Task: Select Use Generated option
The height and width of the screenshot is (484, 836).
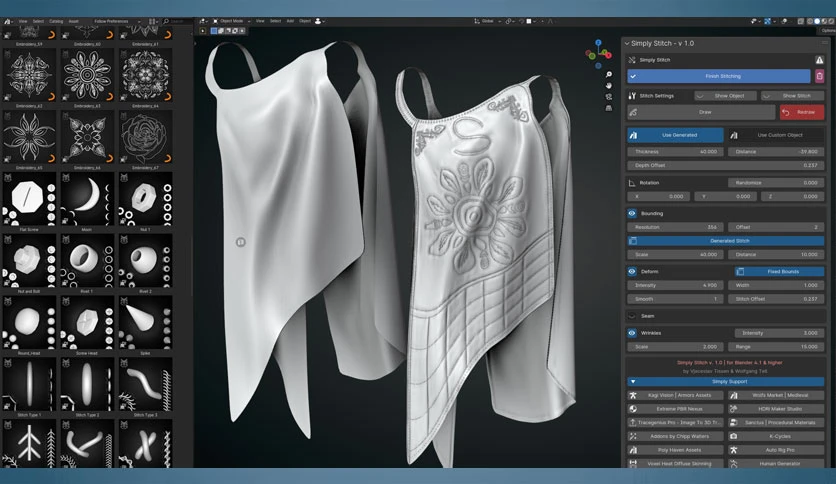Action: point(676,135)
